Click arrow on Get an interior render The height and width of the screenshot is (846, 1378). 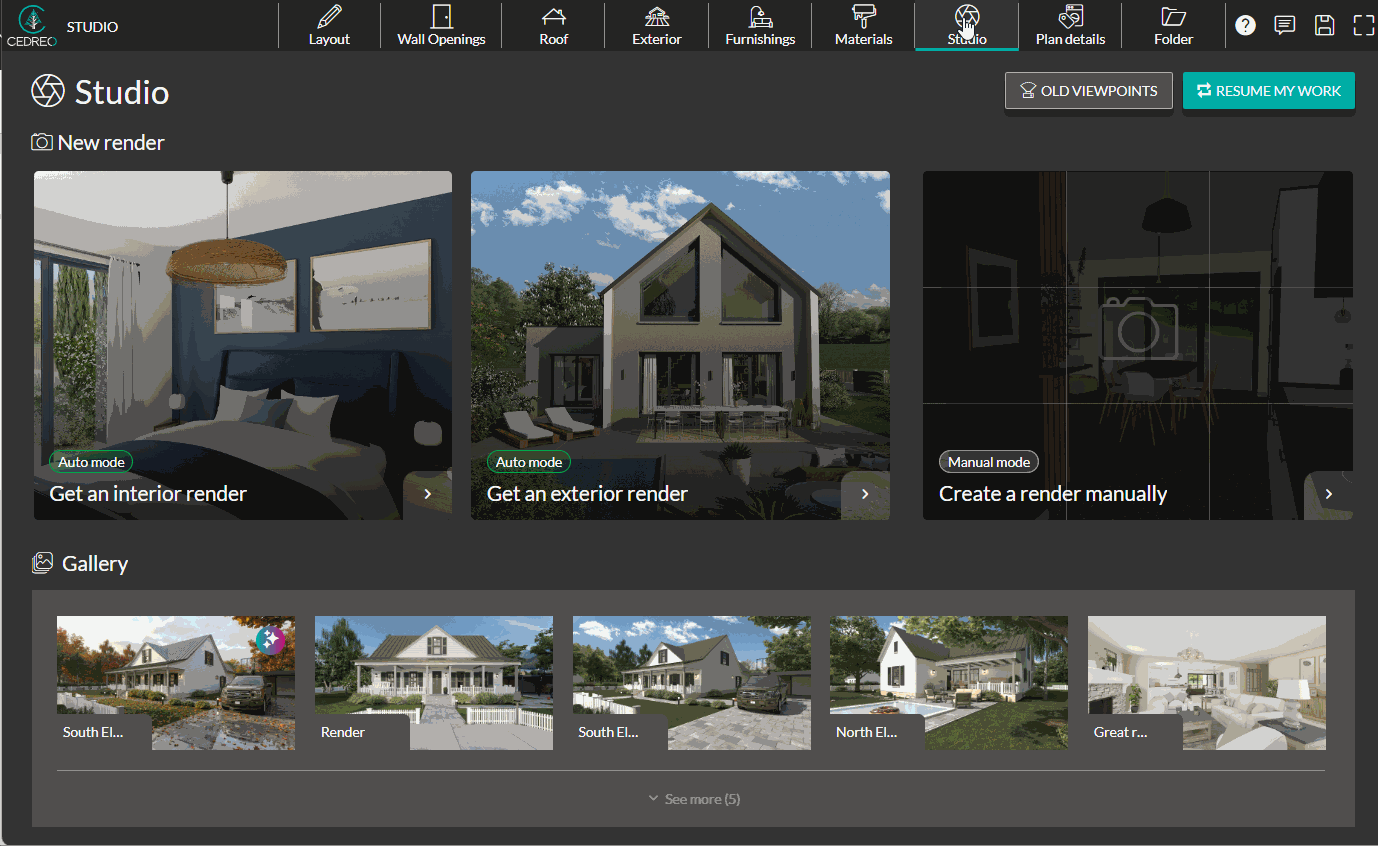[428, 494]
